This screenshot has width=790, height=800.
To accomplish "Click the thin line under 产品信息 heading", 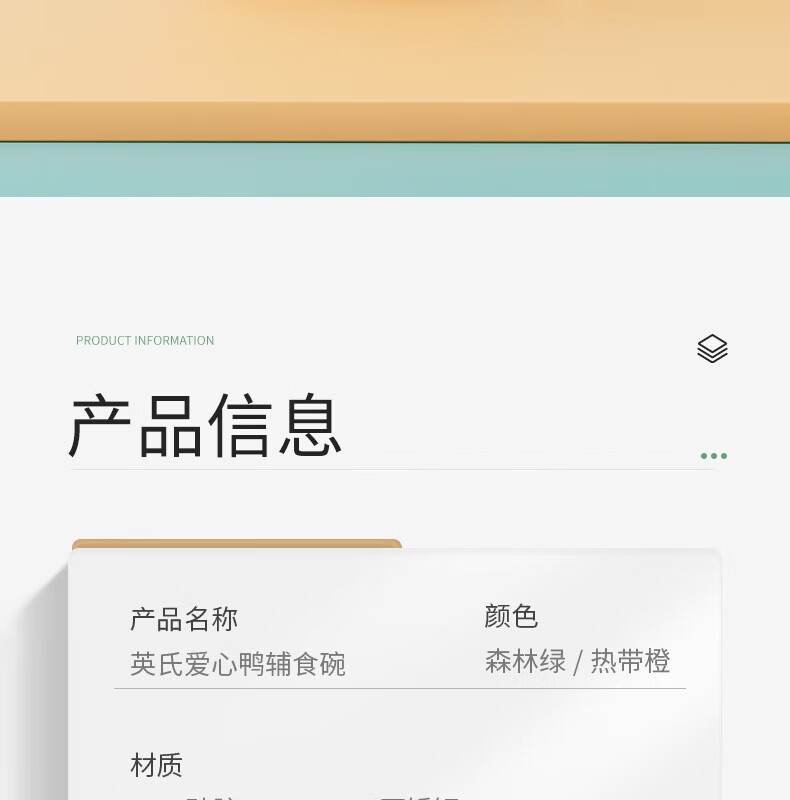I will coord(393,469).
